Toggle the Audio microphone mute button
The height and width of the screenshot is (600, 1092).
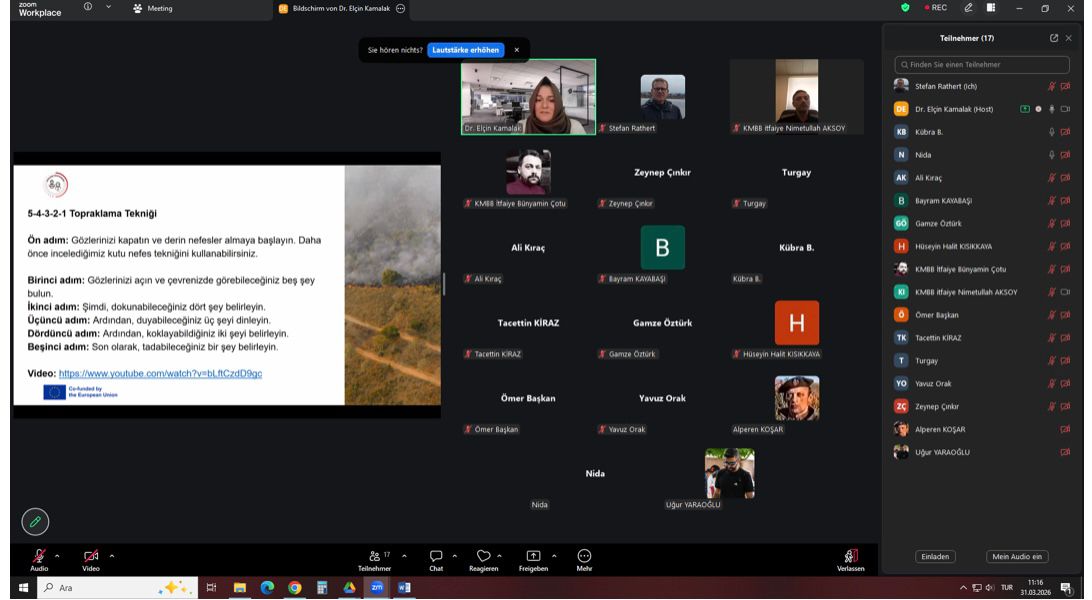coord(38,556)
